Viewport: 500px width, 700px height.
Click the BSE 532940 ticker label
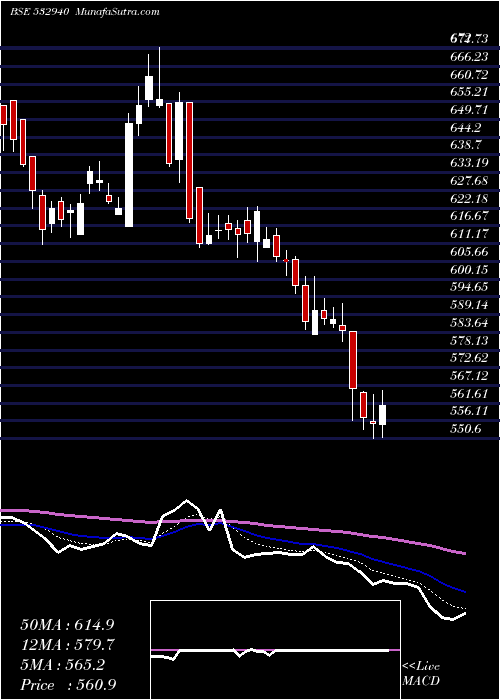[x=39, y=12]
